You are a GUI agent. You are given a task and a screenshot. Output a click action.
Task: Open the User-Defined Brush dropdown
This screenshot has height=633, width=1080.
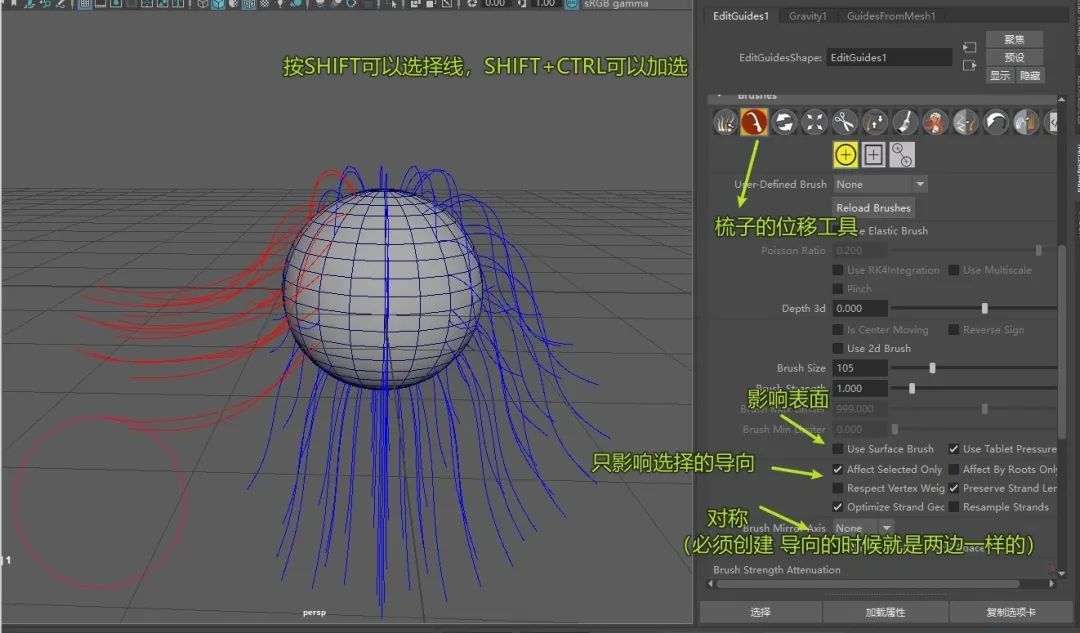coord(880,184)
